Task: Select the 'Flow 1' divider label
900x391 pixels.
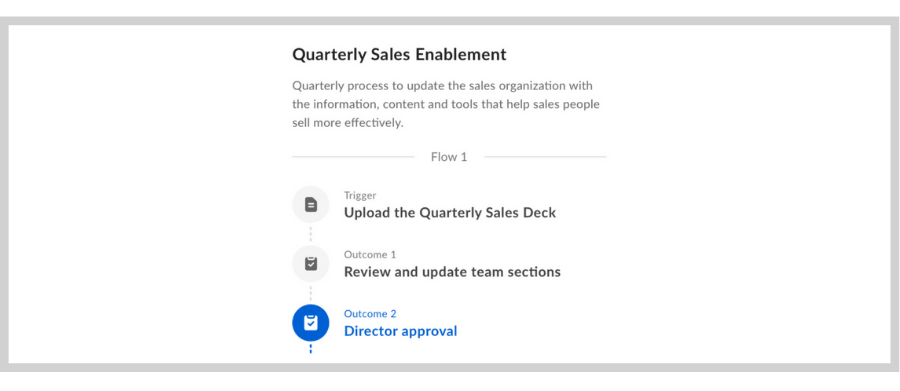Action: point(449,157)
